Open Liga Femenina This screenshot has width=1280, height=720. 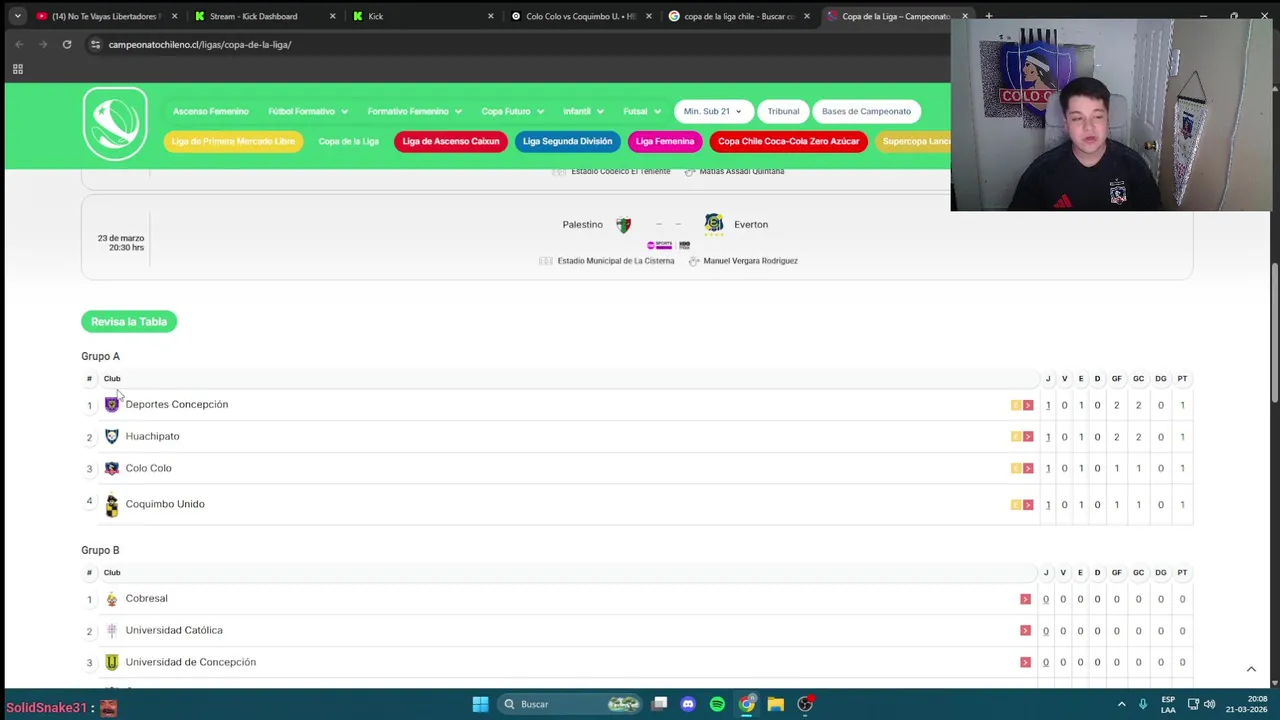pos(665,141)
